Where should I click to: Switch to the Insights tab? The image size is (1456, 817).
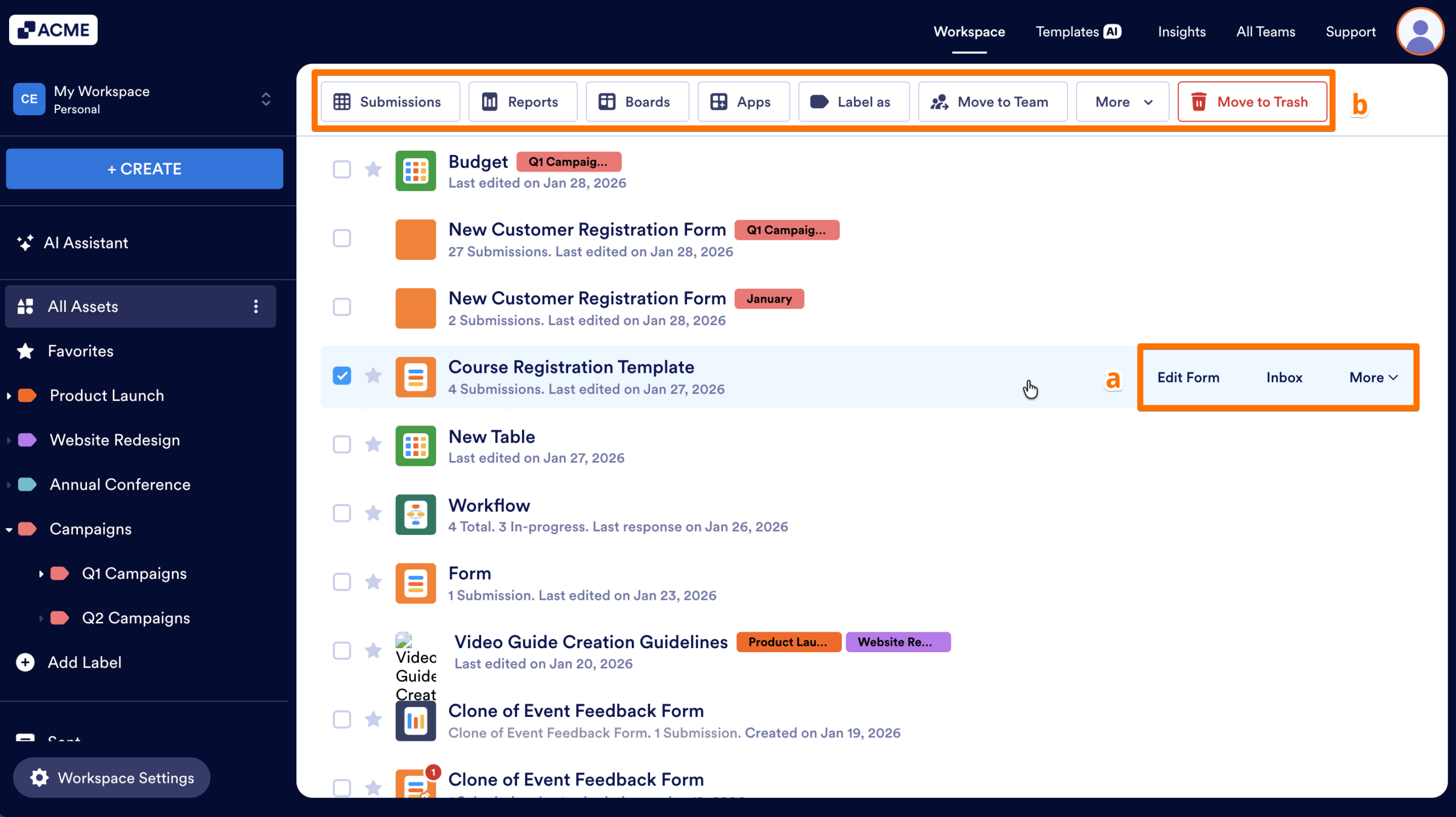[x=1181, y=32]
